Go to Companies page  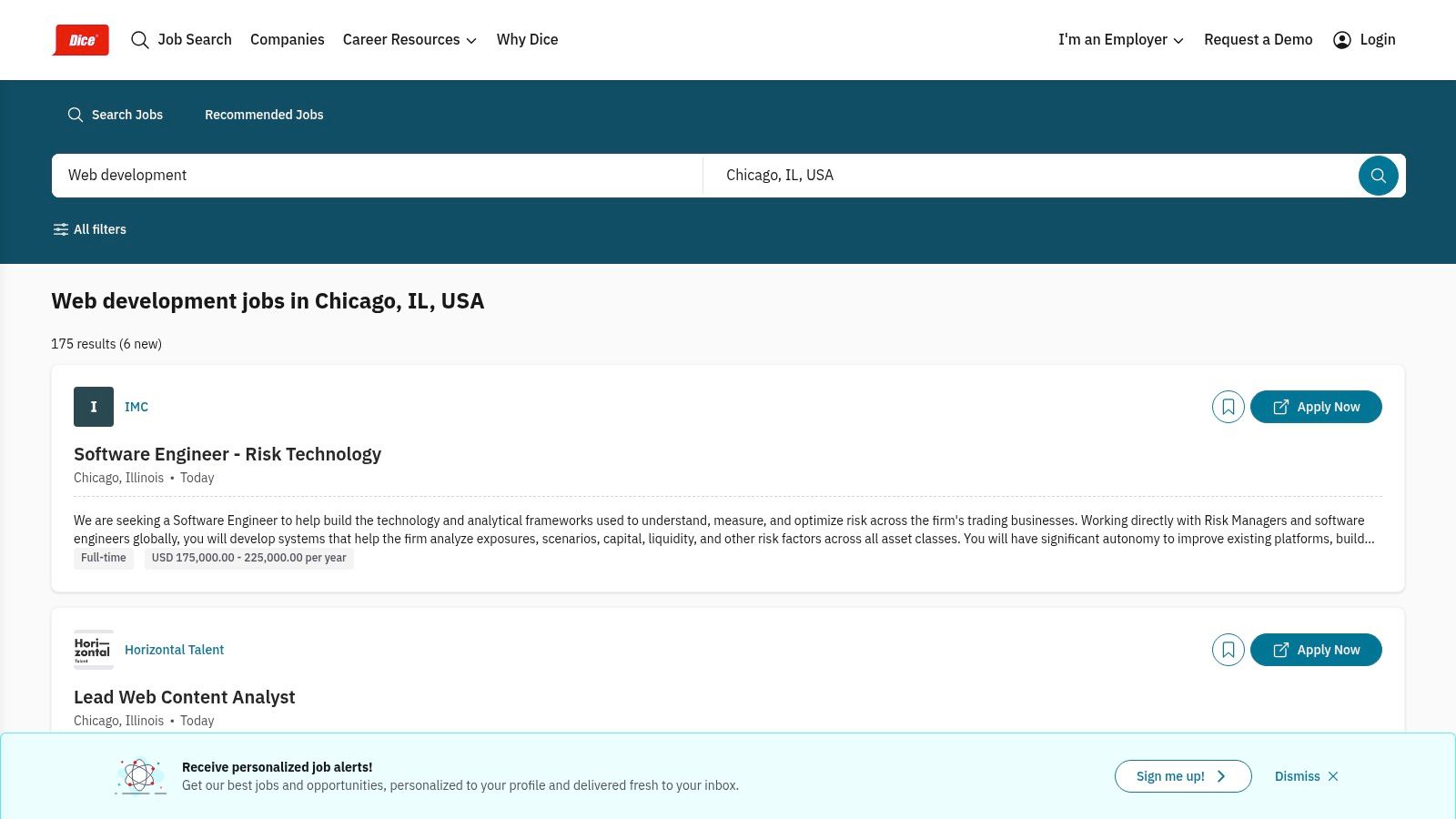click(x=287, y=40)
